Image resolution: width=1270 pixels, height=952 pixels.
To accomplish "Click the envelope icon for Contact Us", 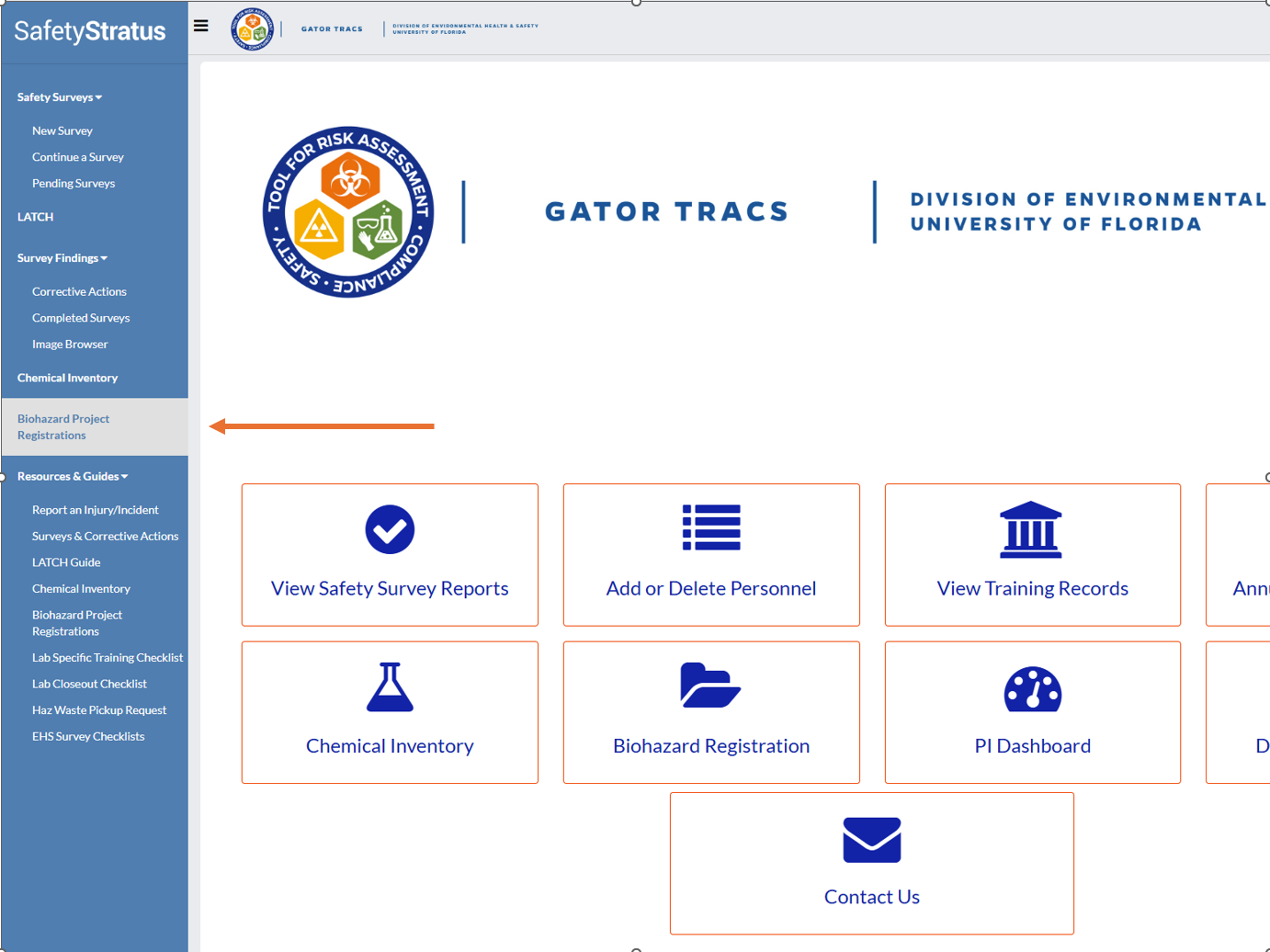I will tap(872, 840).
